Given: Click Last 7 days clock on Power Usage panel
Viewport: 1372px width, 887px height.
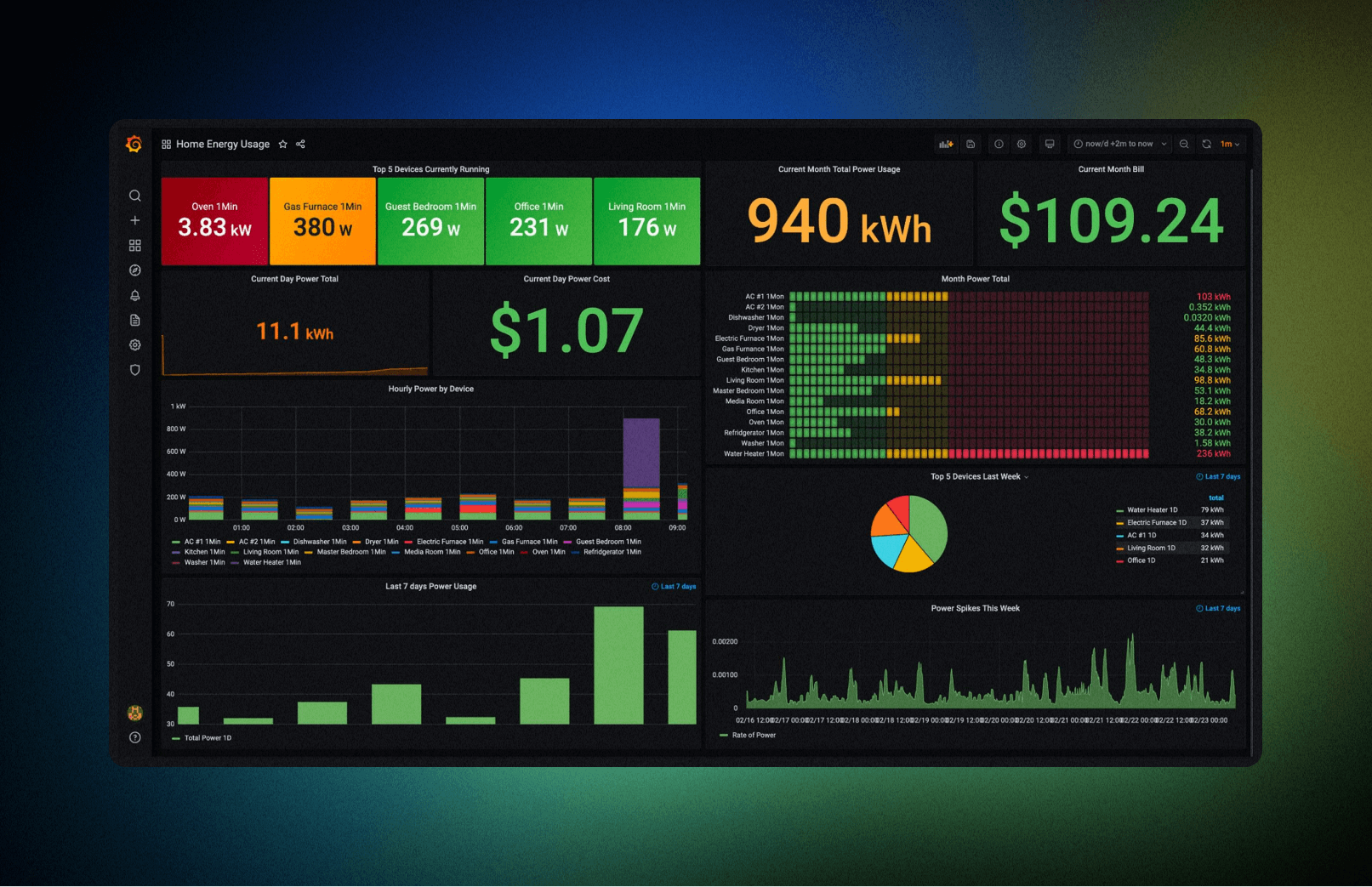Looking at the screenshot, I should (x=674, y=587).
